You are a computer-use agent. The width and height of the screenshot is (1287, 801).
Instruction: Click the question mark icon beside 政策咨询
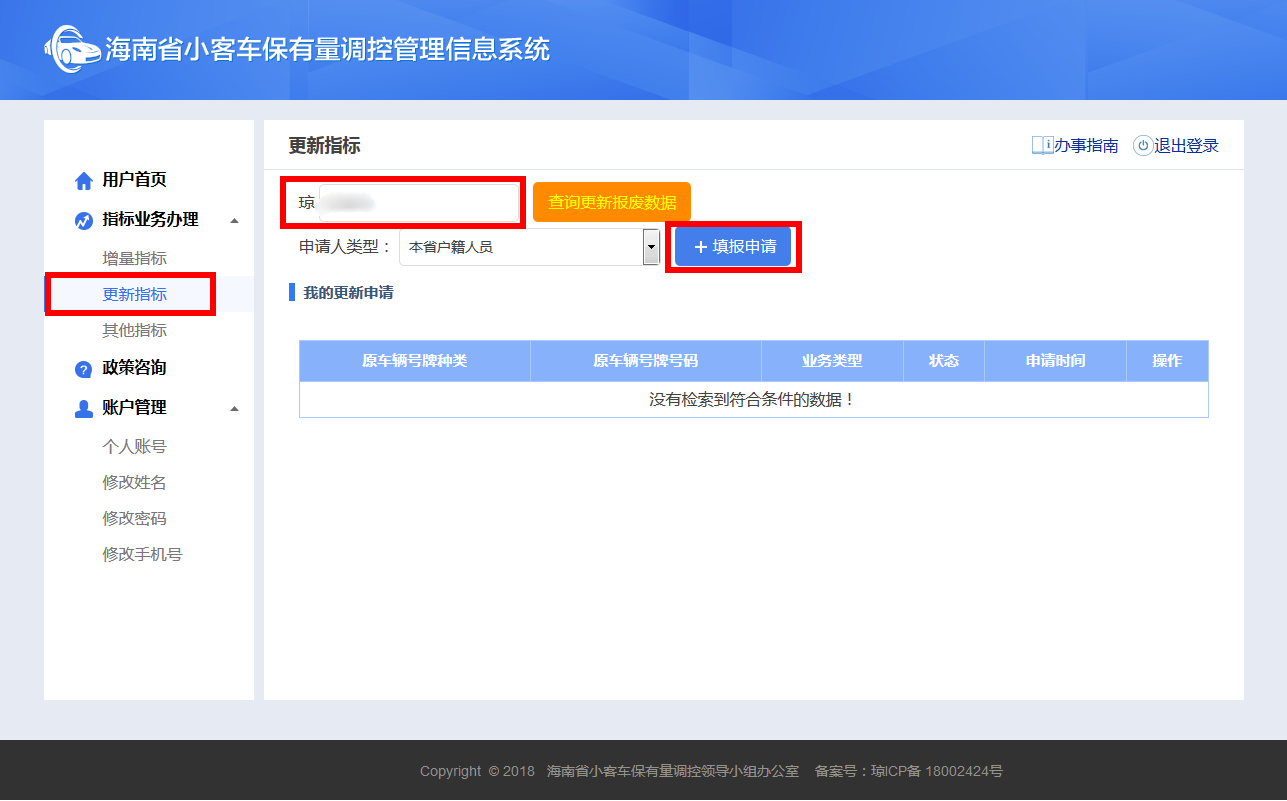pos(84,369)
